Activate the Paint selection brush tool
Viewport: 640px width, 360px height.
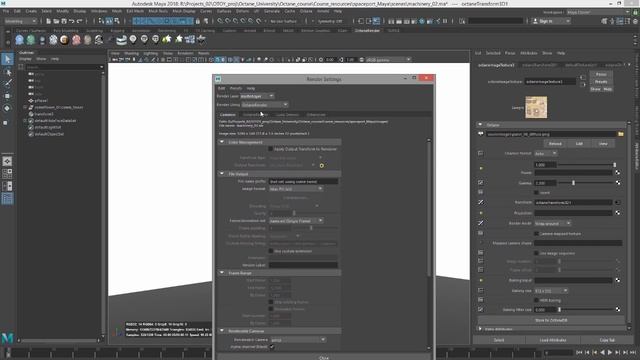click(7, 84)
